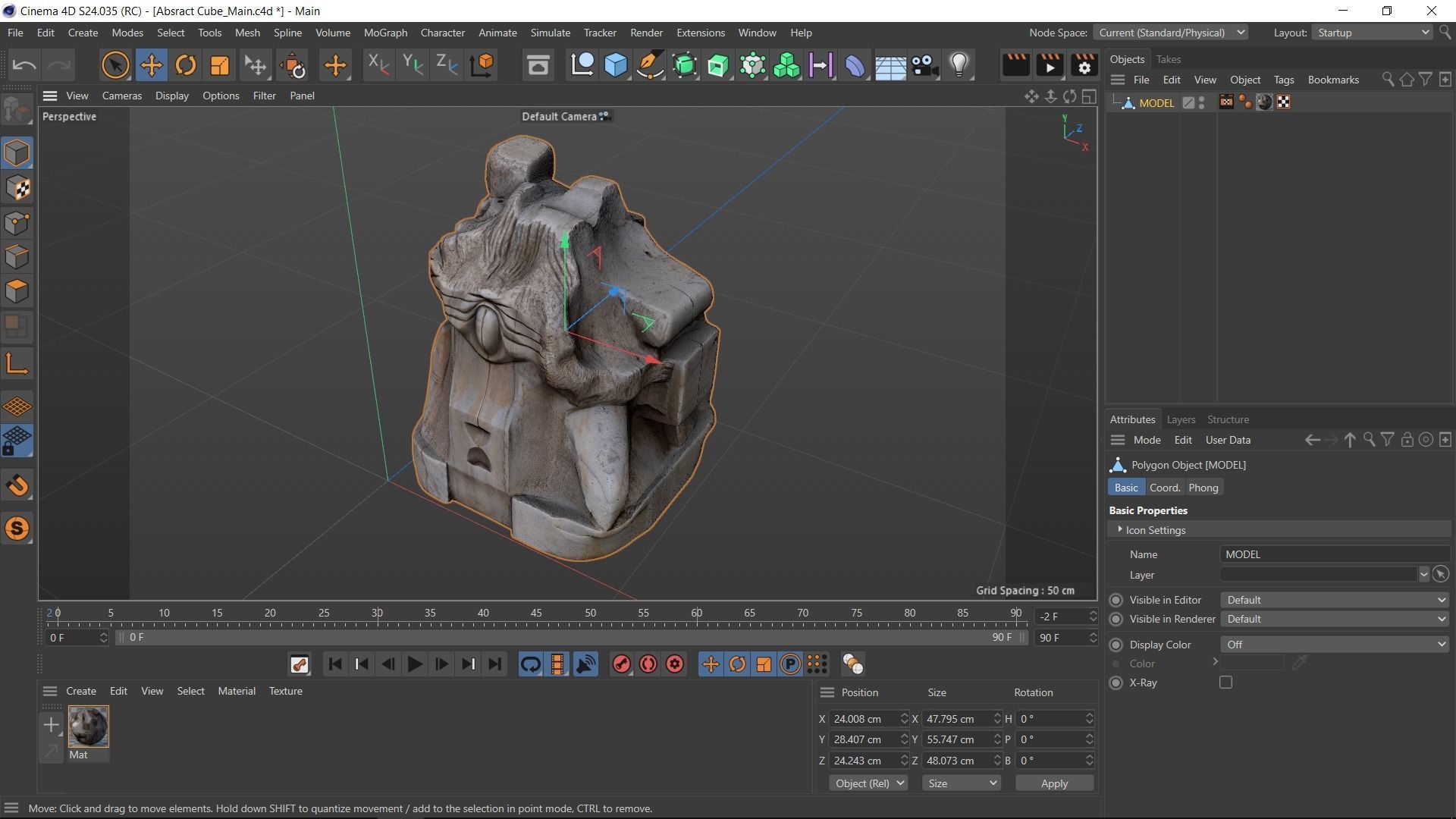Add a MoGraph Cloner object

786,65
